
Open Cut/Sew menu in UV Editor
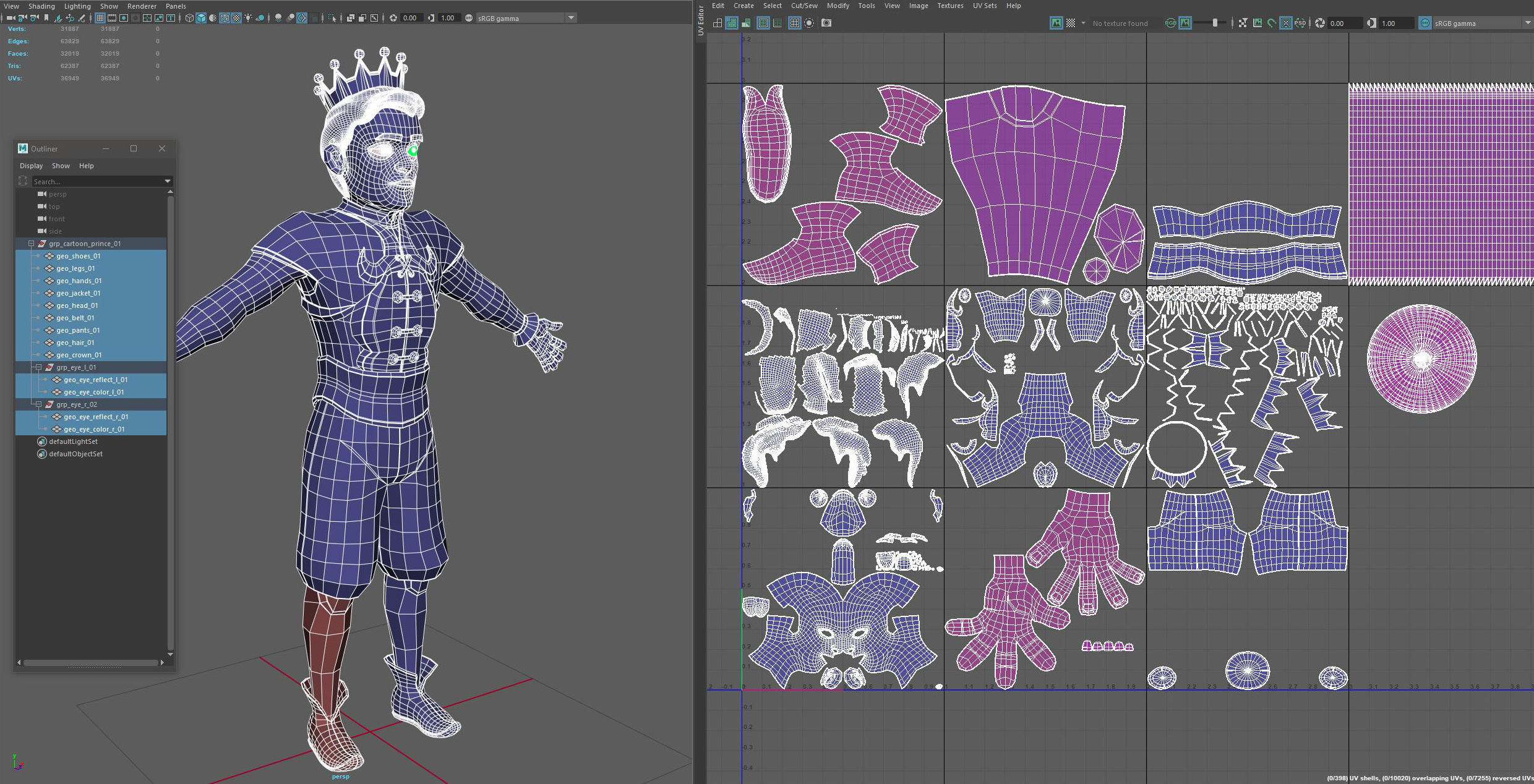point(804,6)
